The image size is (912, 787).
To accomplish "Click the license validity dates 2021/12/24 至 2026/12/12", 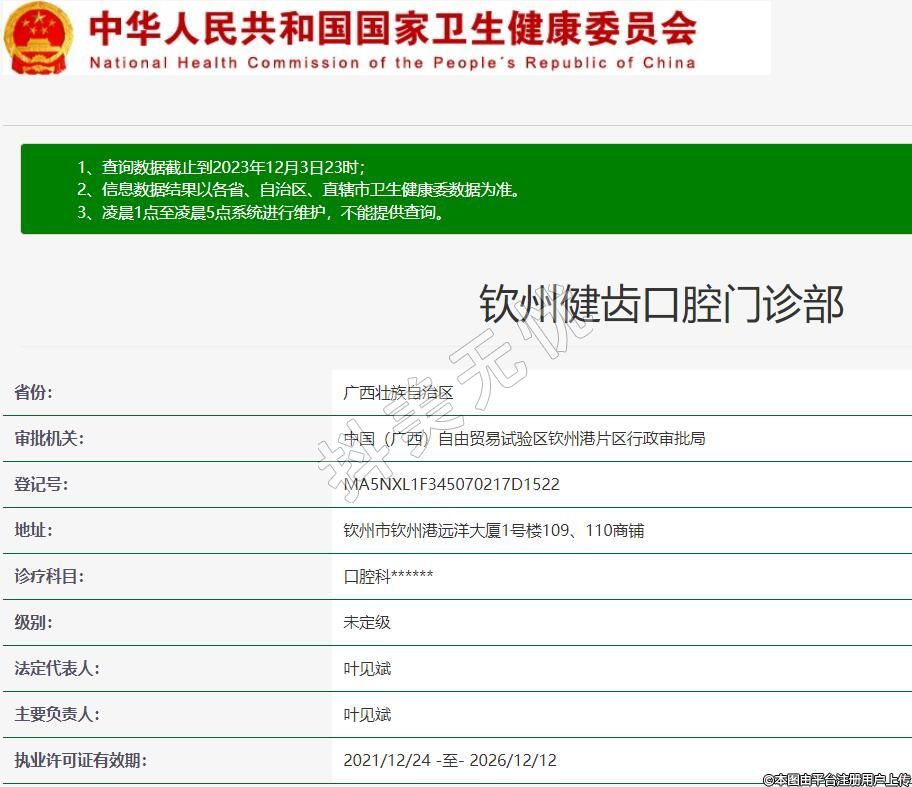I will click(x=449, y=760).
